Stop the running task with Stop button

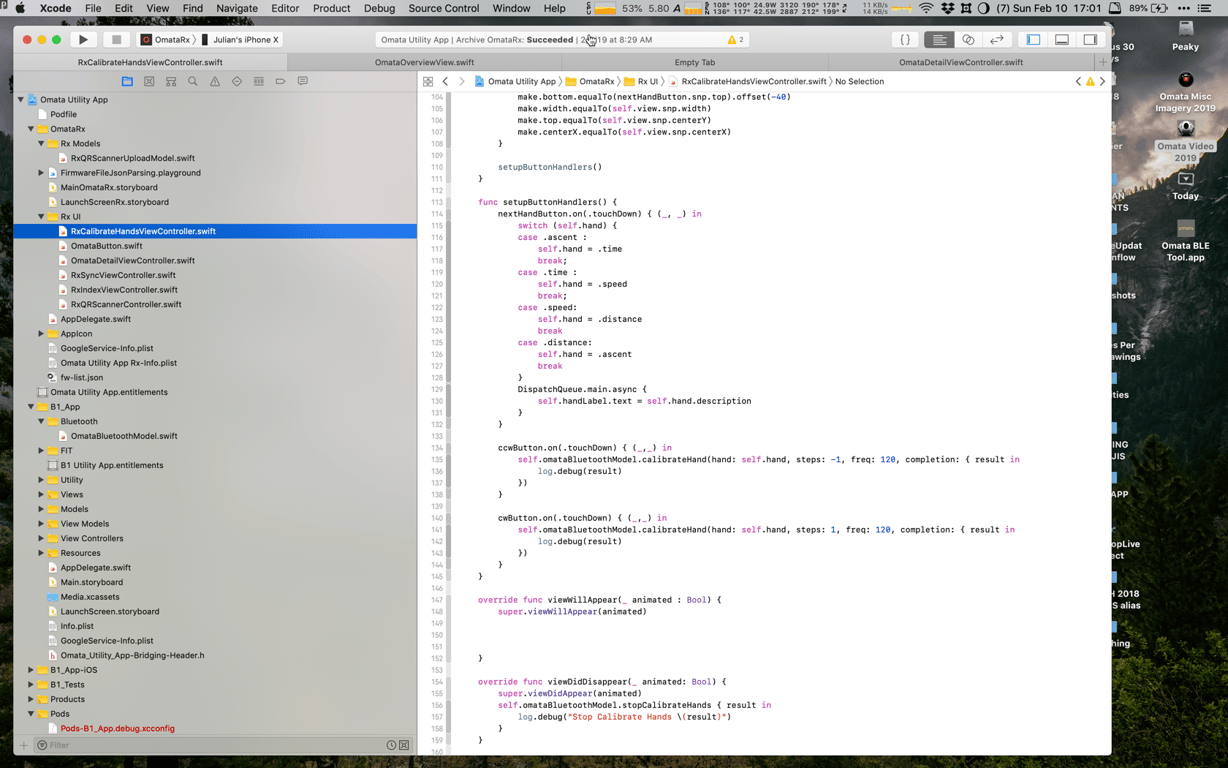point(116,40)
